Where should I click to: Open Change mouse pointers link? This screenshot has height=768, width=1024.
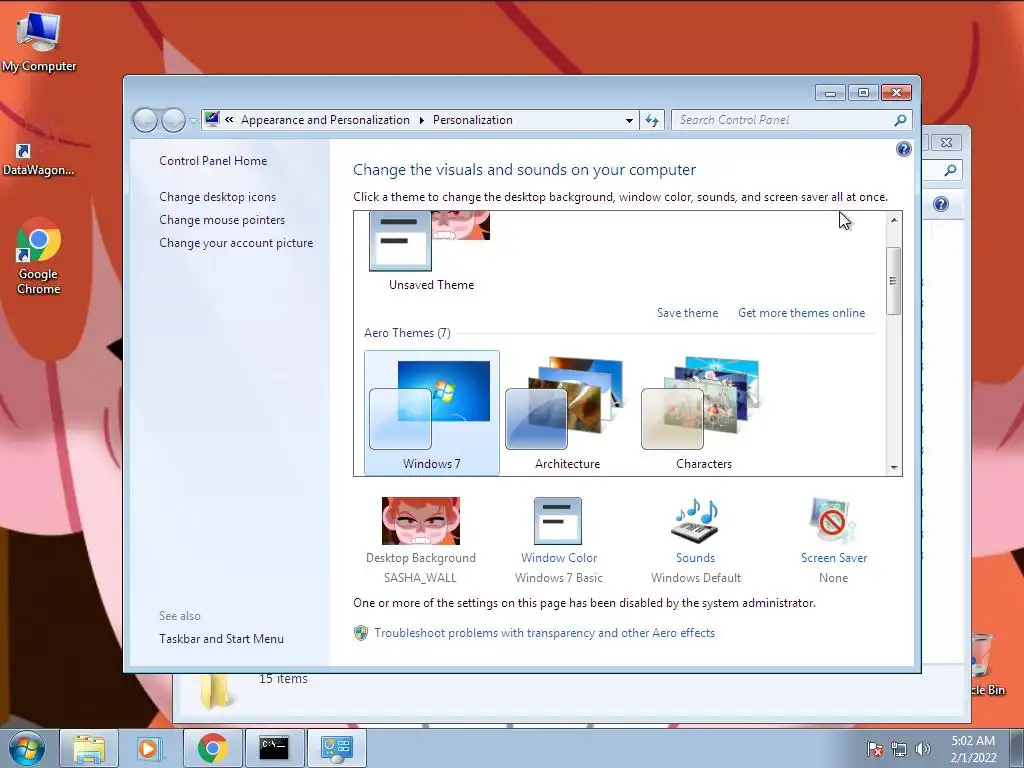pos(222,219)
